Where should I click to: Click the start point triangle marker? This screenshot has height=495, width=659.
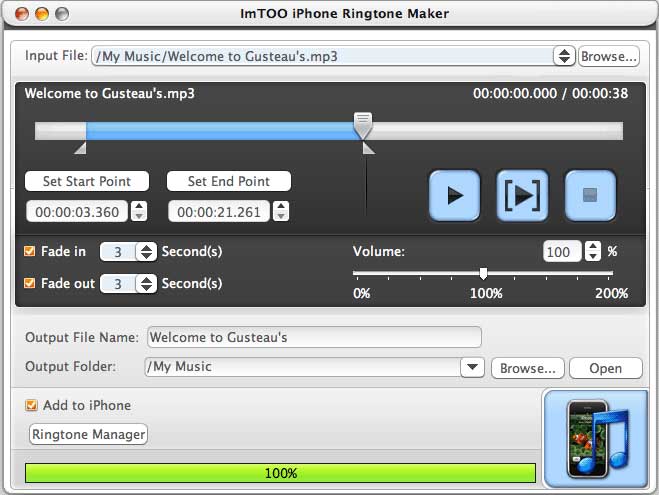tap(81, 149)
